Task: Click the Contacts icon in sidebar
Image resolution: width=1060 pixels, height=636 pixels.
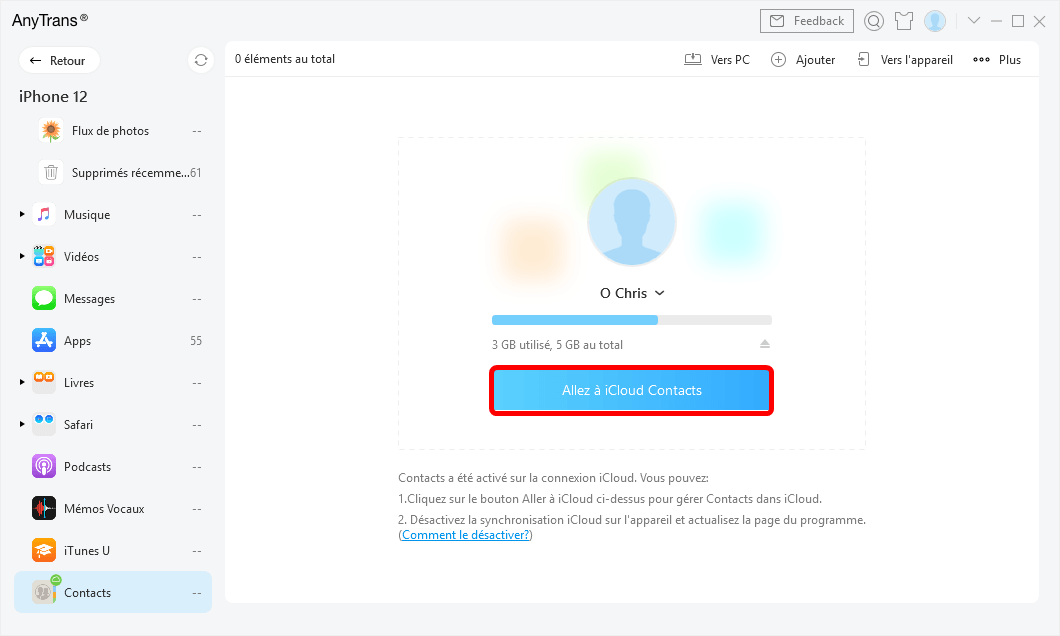Action: click(44, 593)
